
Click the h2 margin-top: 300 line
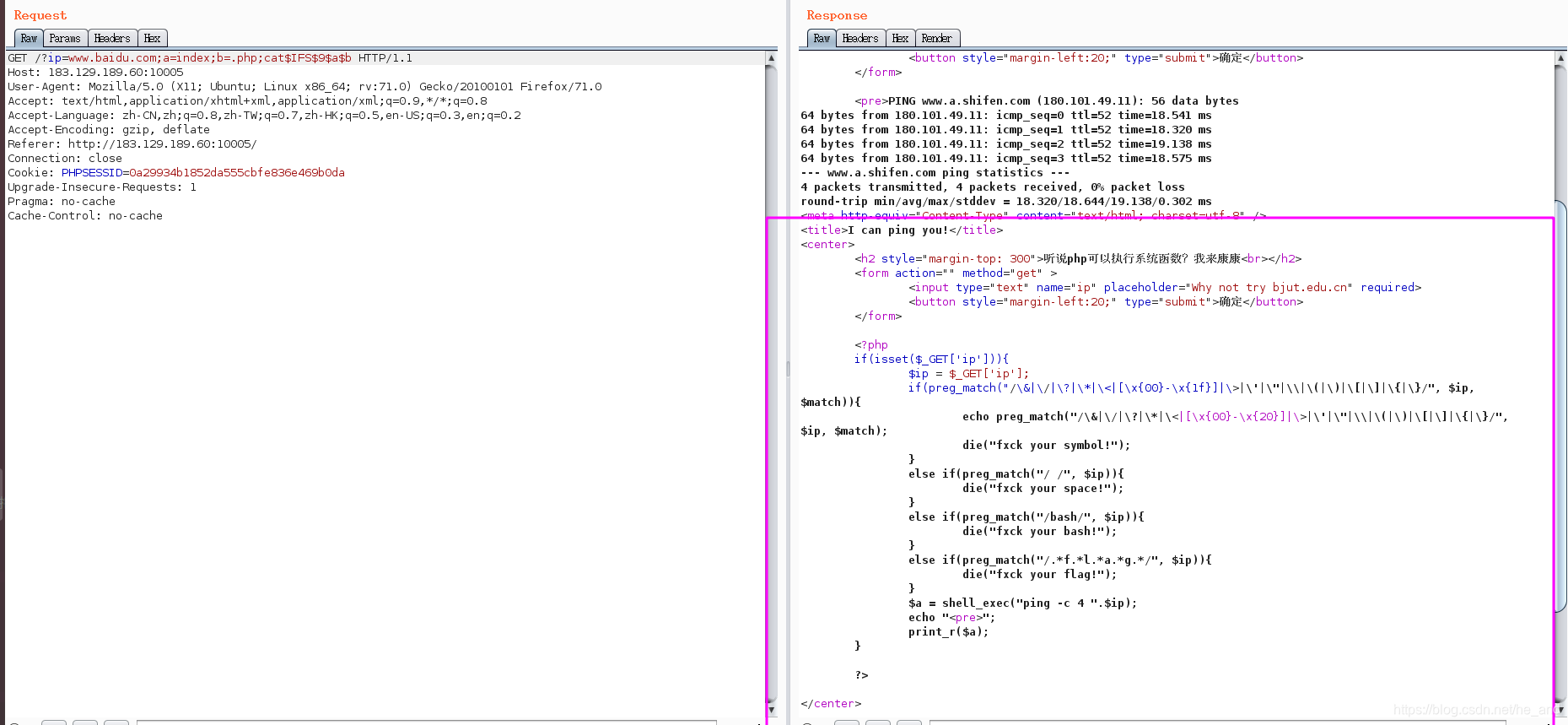coord(1078,259)
